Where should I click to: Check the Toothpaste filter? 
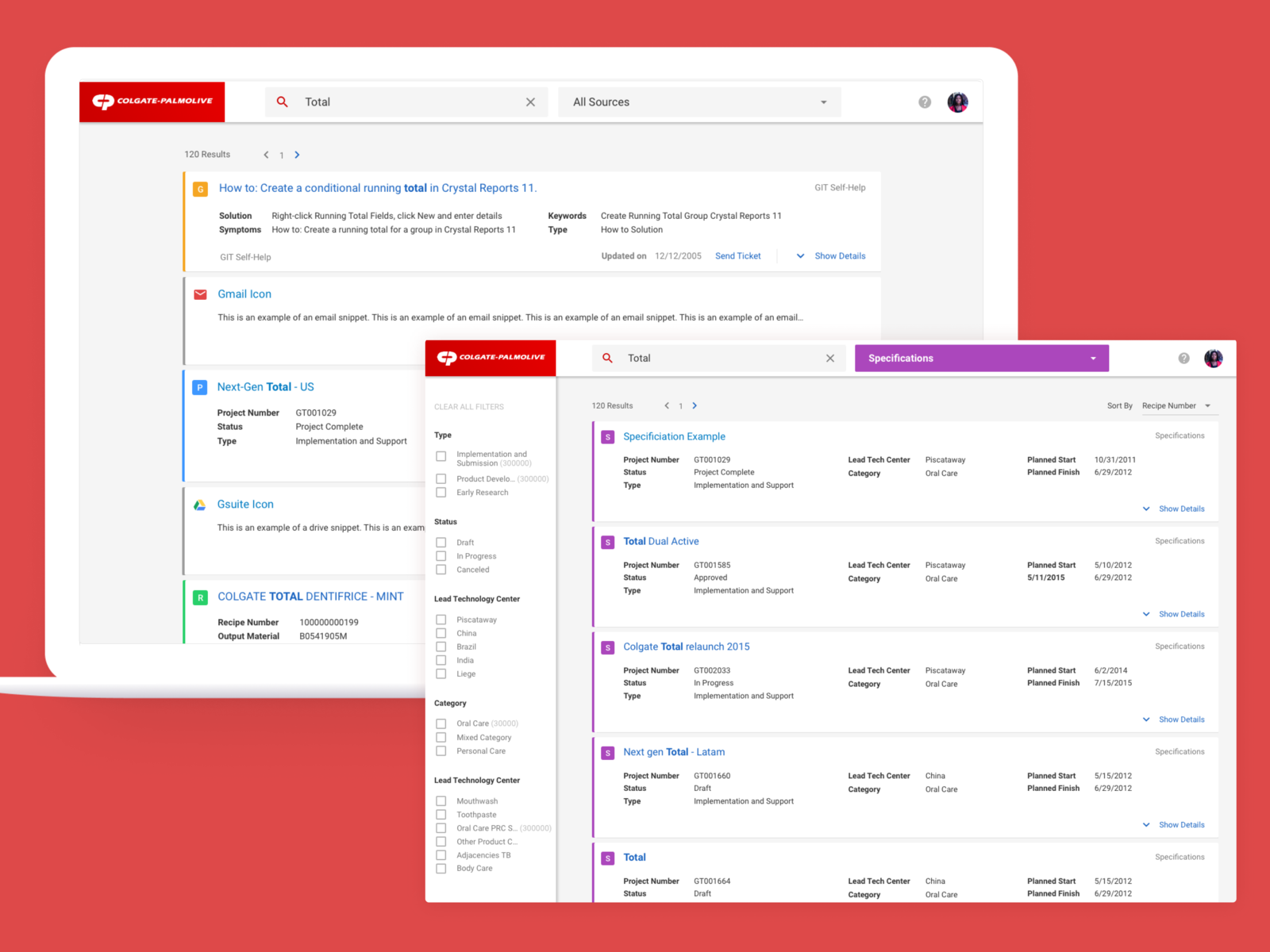pyautogui.click(x=441, y=815)
